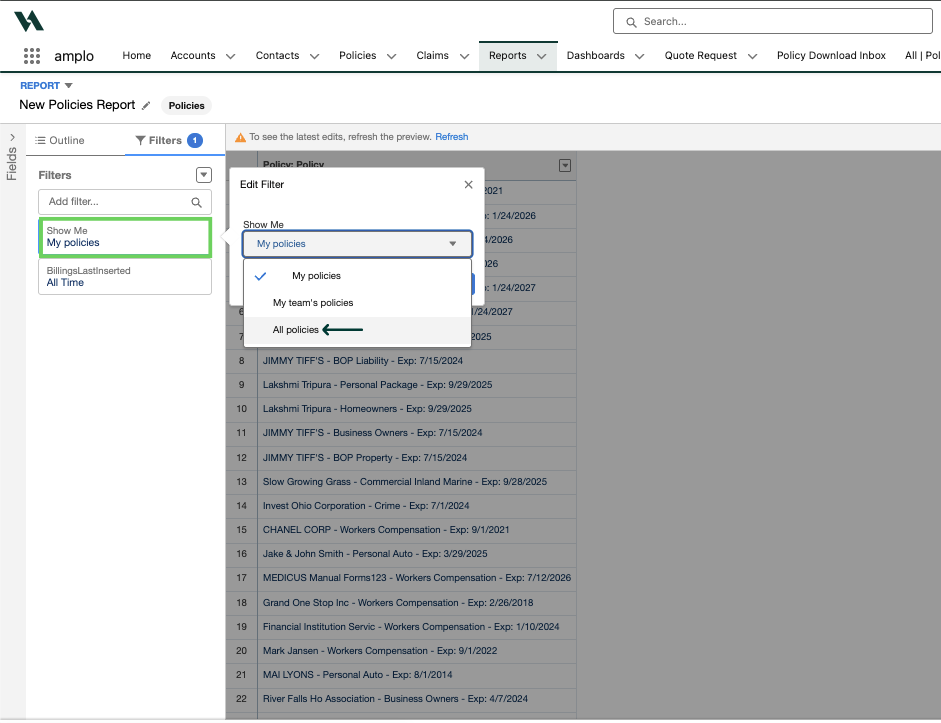Click the pencil icon beside New Policies Report
Viewport: 941px width, 723px height.
pos(146,106)
